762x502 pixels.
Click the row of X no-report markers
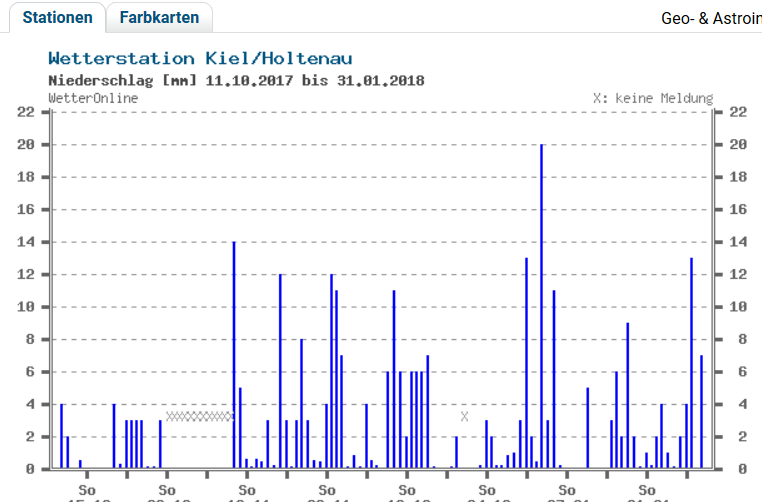199,416
